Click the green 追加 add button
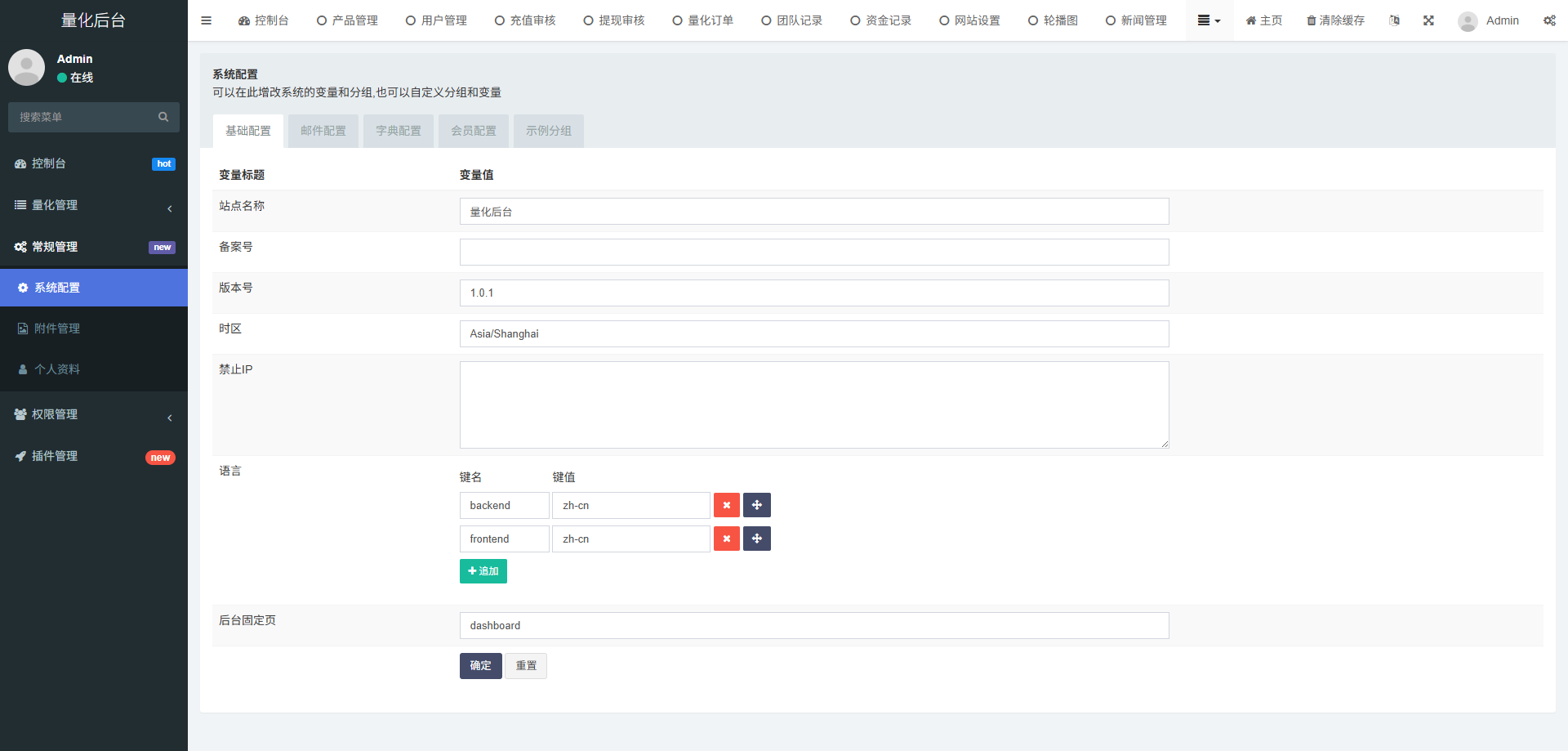 (483, 571)
